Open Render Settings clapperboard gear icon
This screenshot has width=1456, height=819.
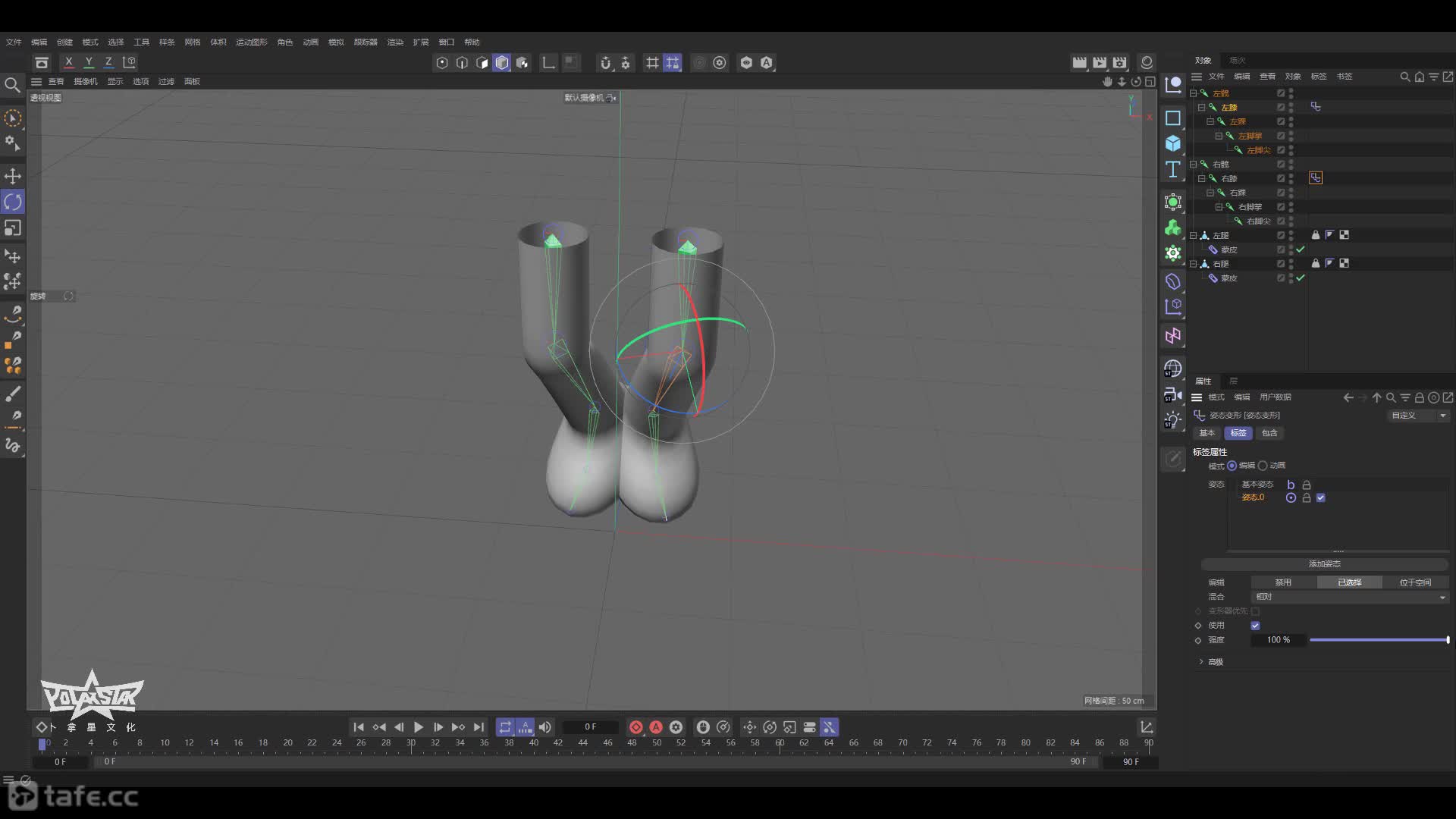[1120, 62]
